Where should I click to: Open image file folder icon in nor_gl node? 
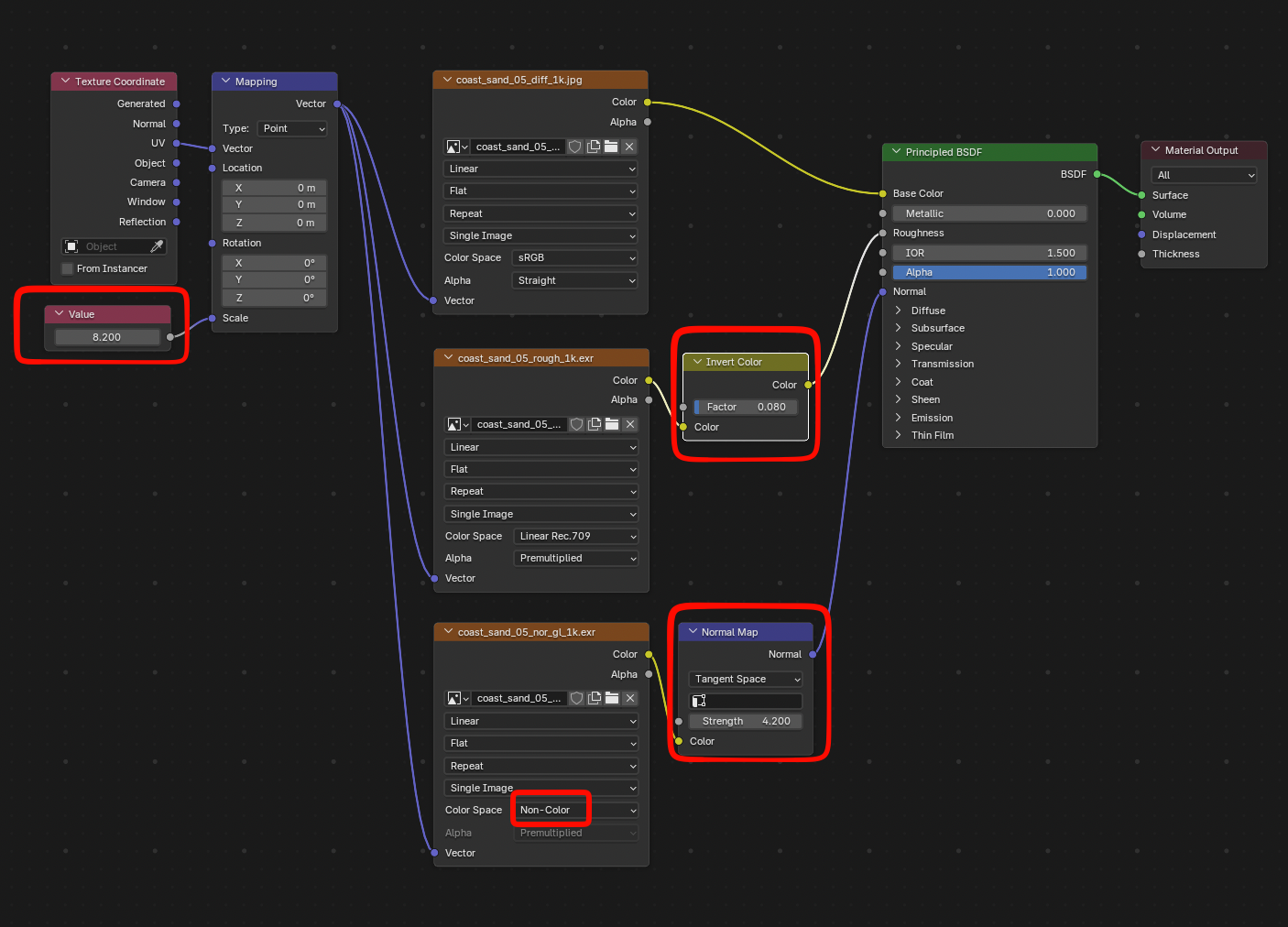612,698
